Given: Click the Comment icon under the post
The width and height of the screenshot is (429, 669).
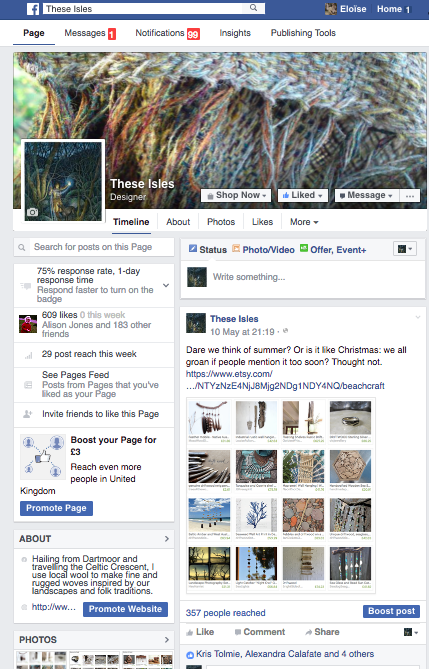Looking at the screenshot, I should (238, 632).
